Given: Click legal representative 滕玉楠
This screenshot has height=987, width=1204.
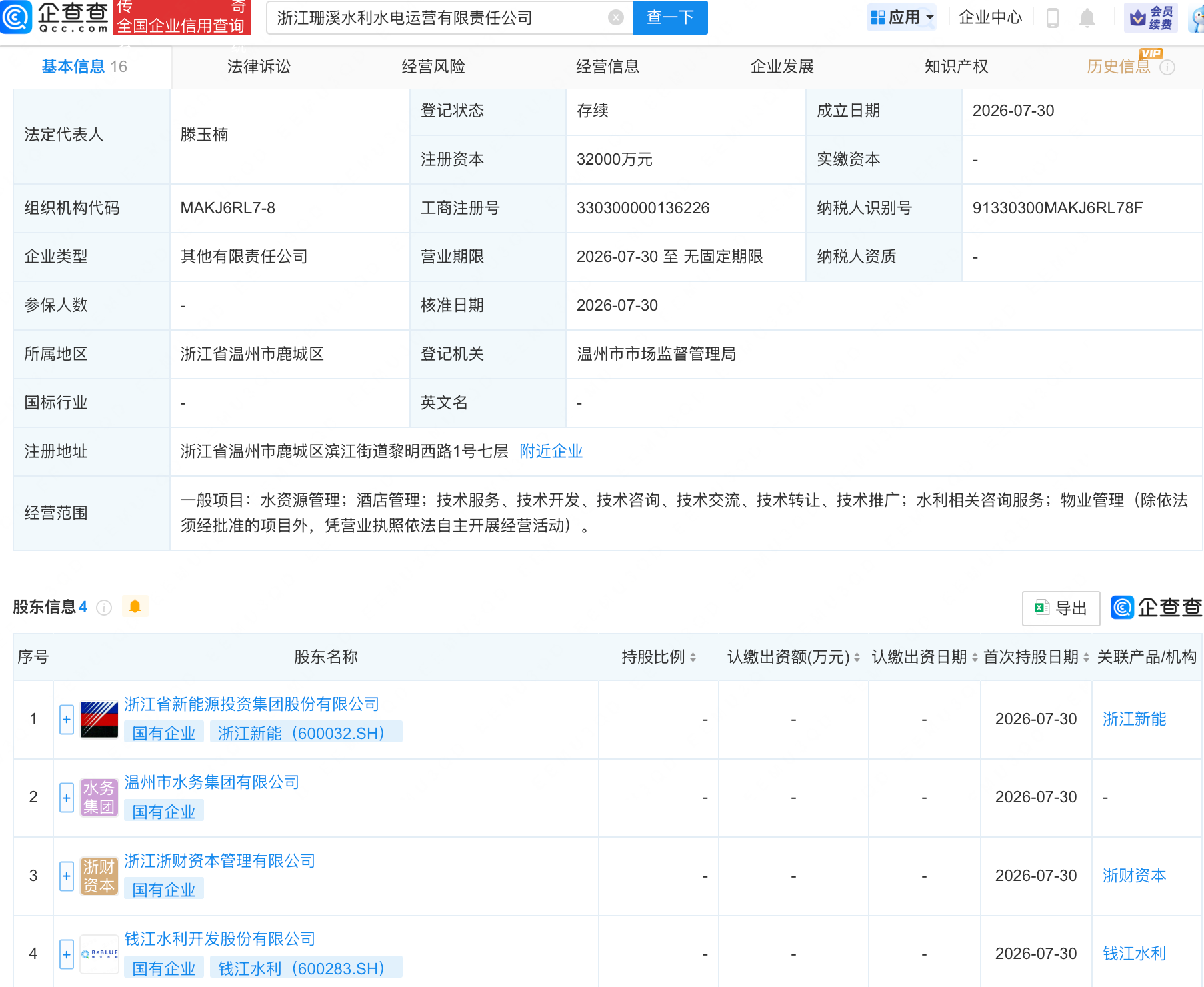Looking at the screenshot, I should coord(204,135).
